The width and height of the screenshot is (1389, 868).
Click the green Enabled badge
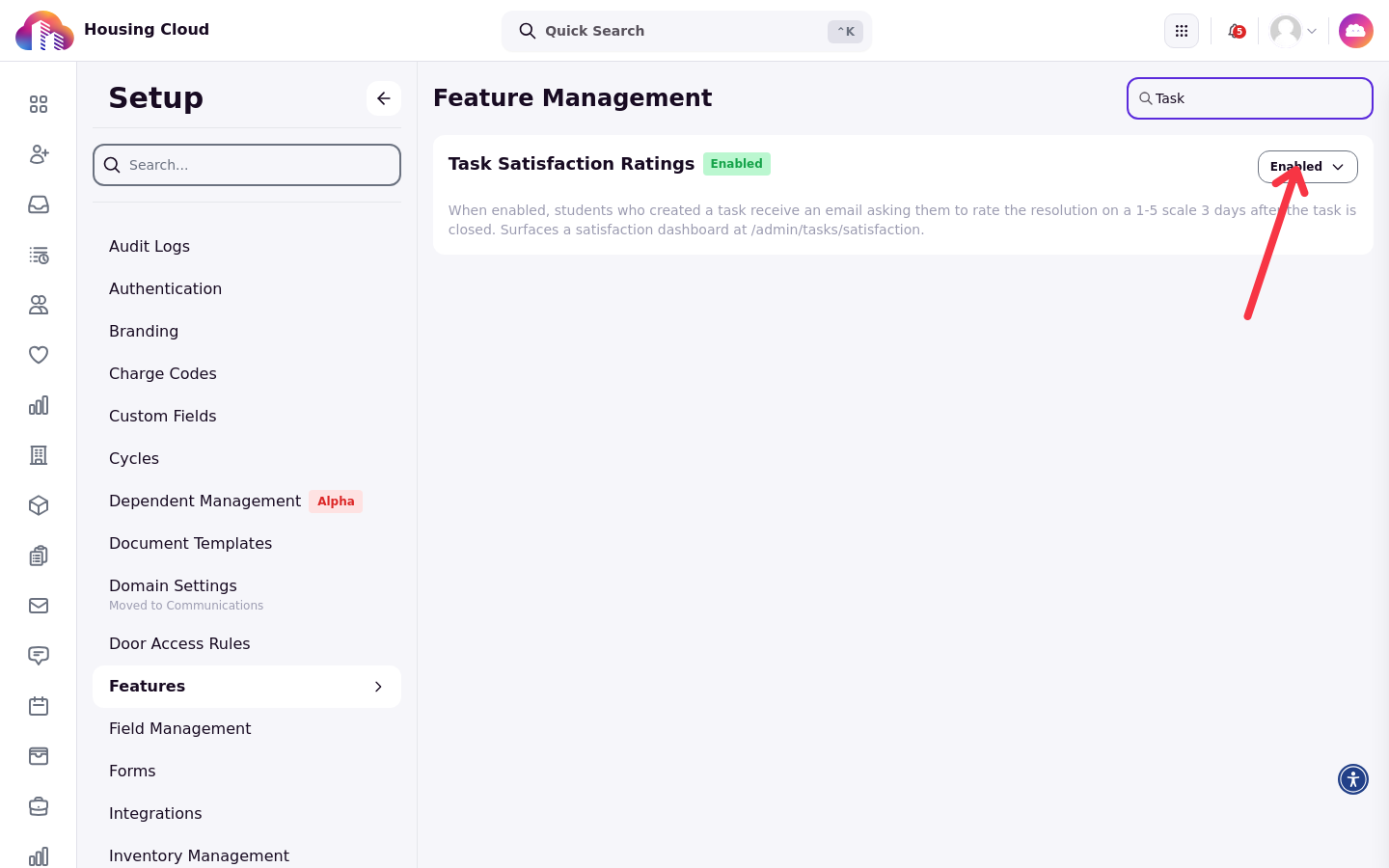coord(737,164)
